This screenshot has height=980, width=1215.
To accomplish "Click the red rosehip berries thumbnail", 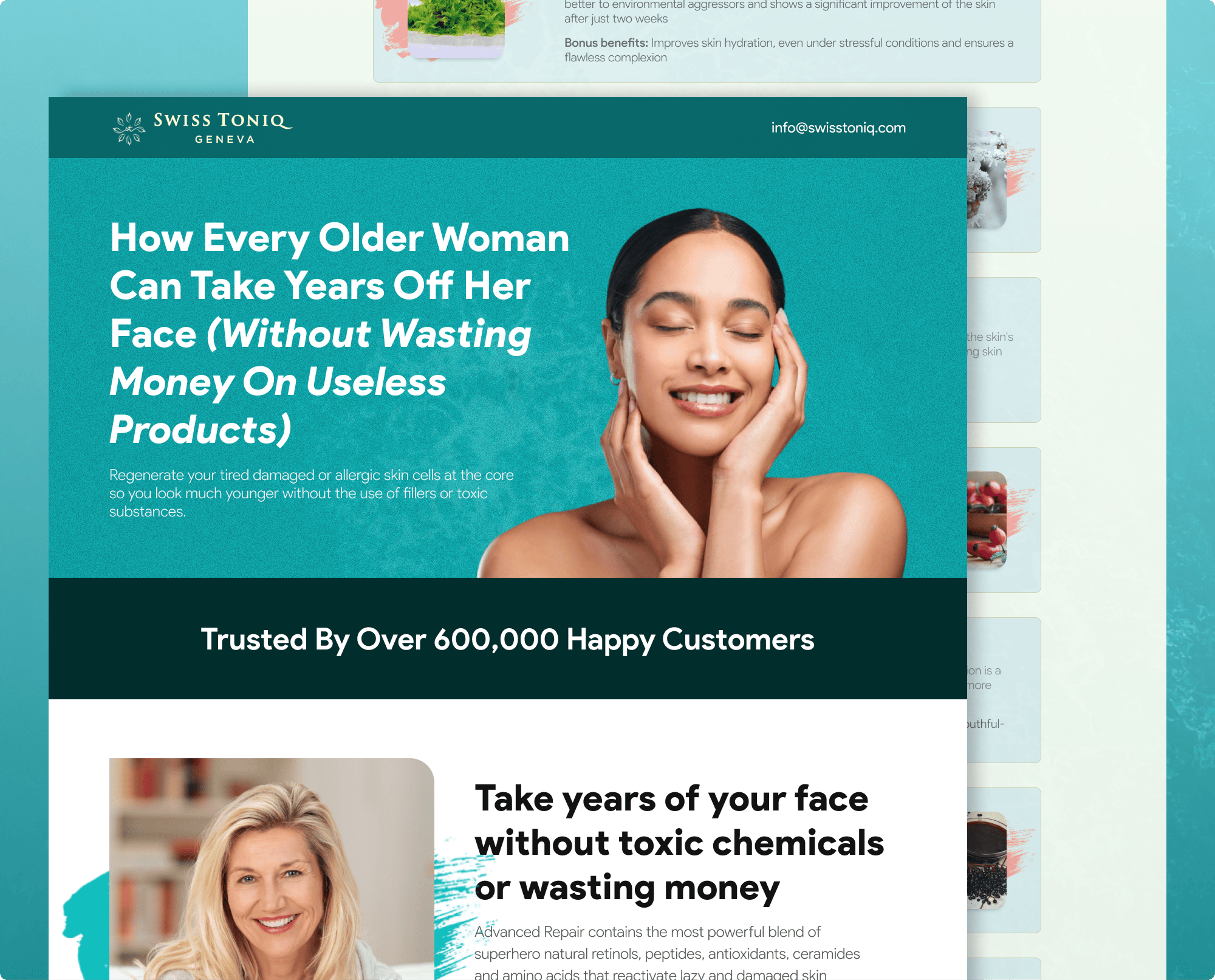I will point(987,520).
